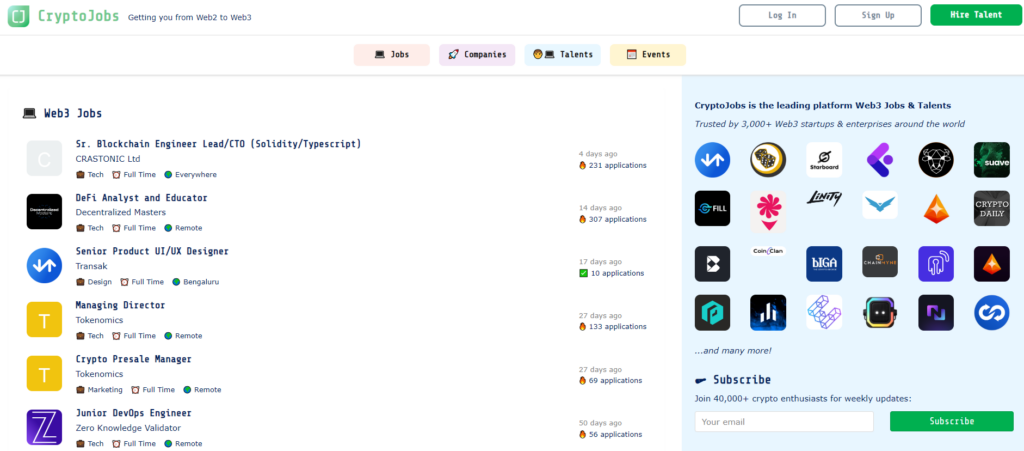
Task: Open the Starboard logo in trusted companies
Action: [x=824, y=159]
